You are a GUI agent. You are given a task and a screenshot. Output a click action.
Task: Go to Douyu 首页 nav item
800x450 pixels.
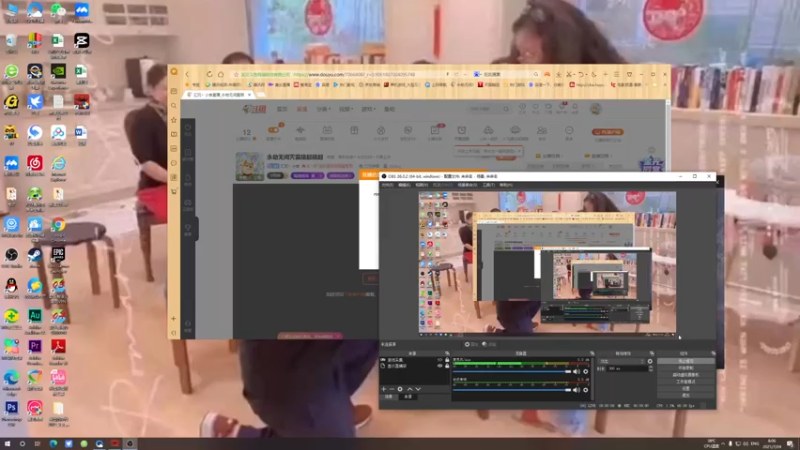point(282,109)
